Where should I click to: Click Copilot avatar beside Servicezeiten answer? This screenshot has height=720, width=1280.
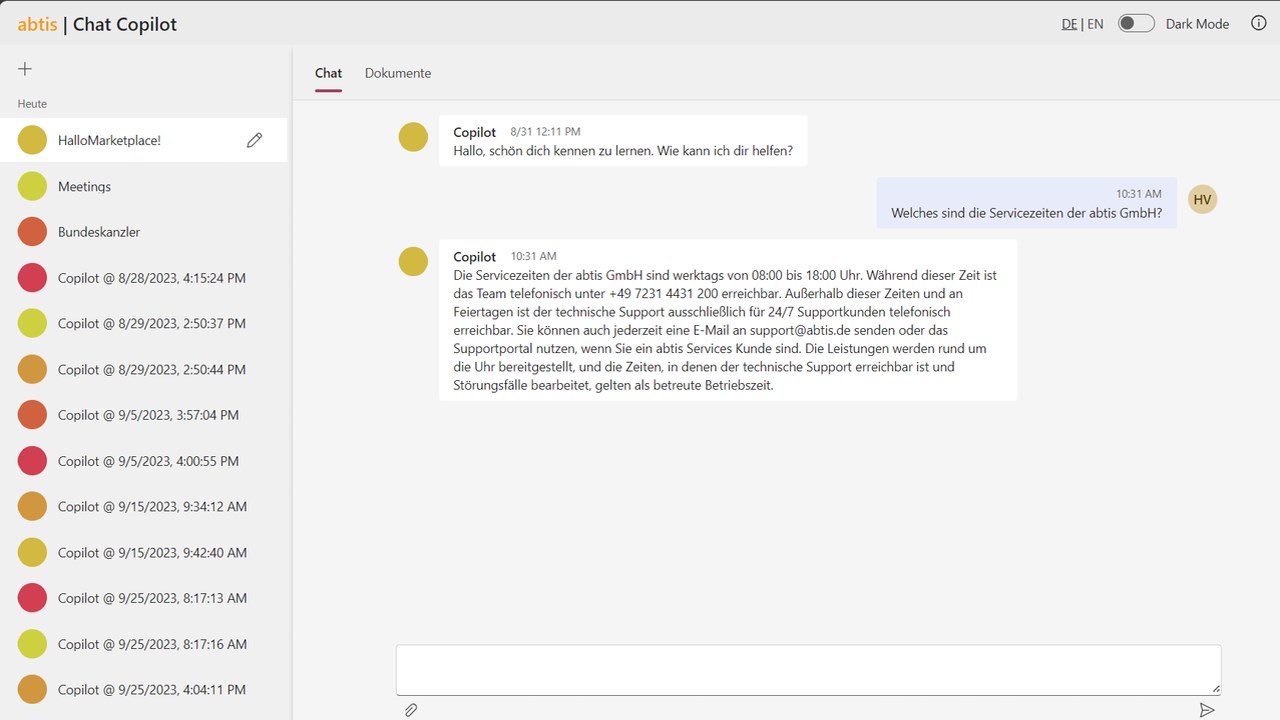(413, 261)
